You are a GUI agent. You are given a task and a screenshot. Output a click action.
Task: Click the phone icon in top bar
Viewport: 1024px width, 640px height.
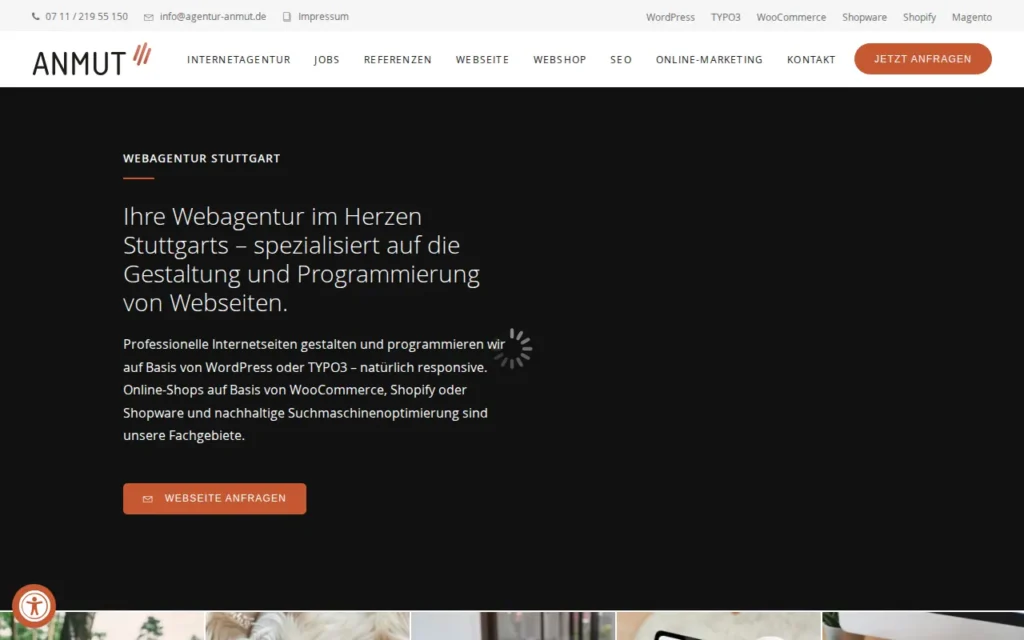(x=35, y=17)
